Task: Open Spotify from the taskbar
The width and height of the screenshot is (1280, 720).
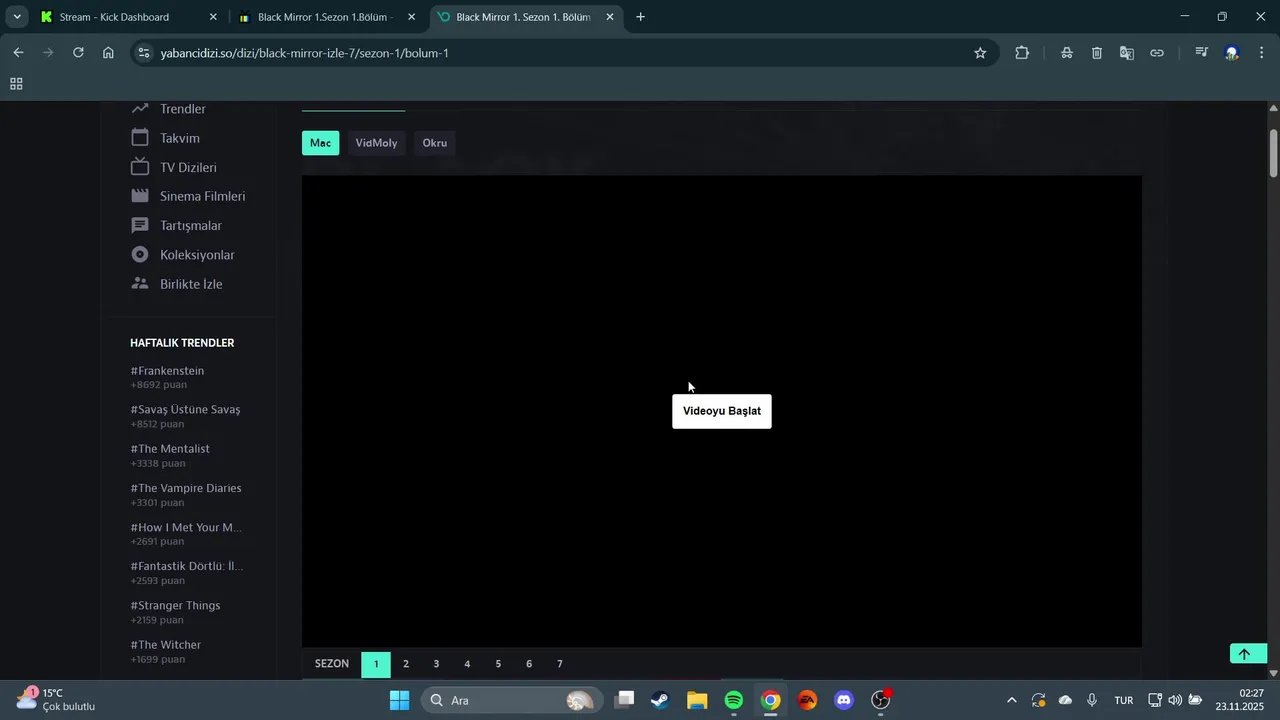Action: tap(734, 700)
